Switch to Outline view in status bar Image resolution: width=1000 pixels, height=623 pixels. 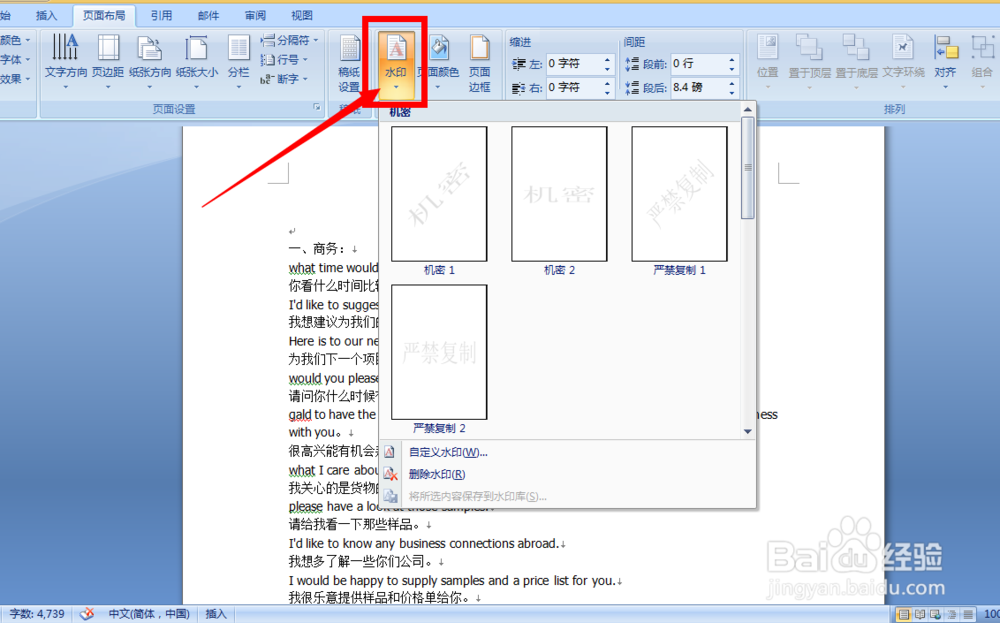click(952, 614)
